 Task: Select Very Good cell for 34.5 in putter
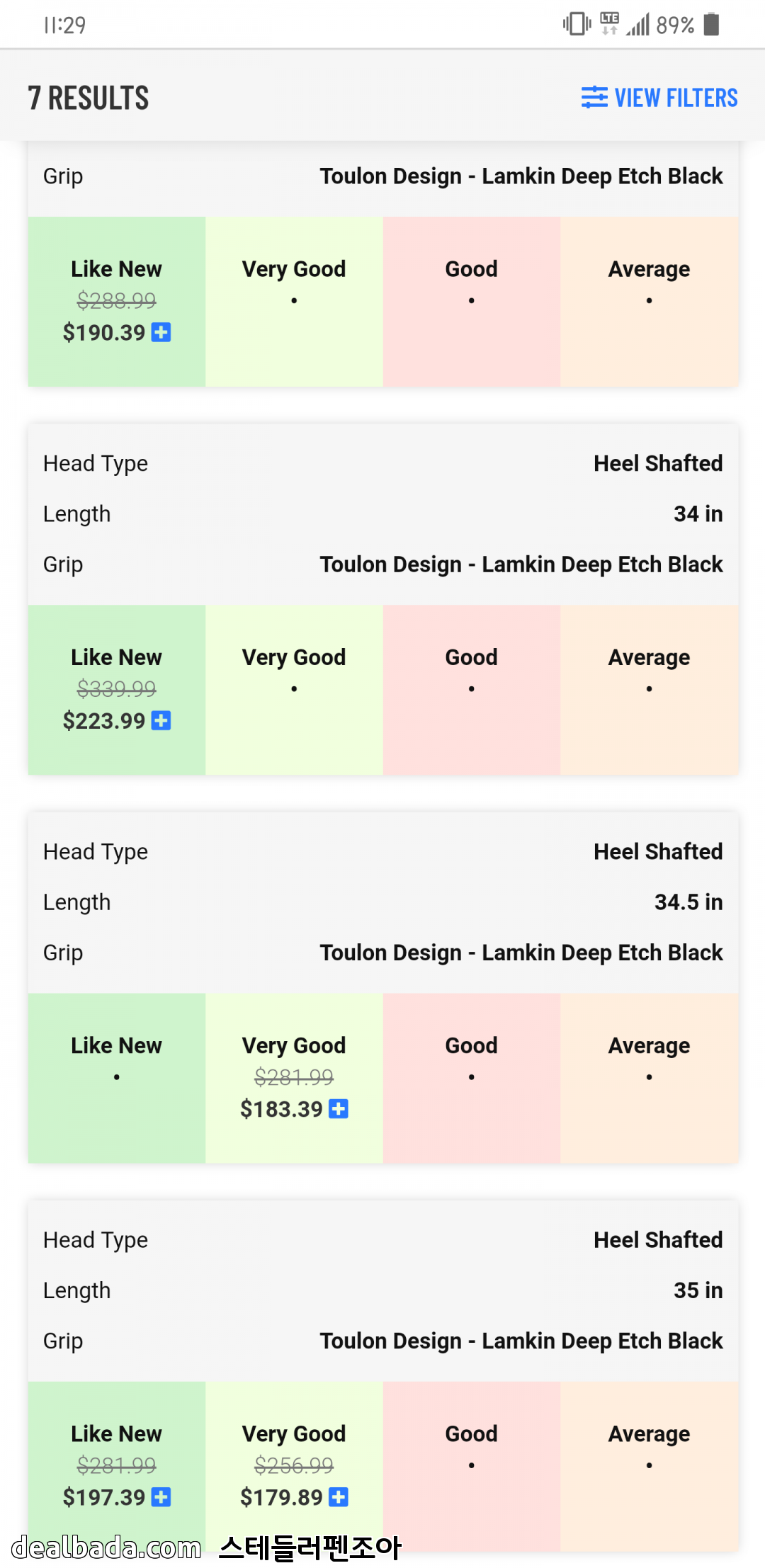(294, 1077)
